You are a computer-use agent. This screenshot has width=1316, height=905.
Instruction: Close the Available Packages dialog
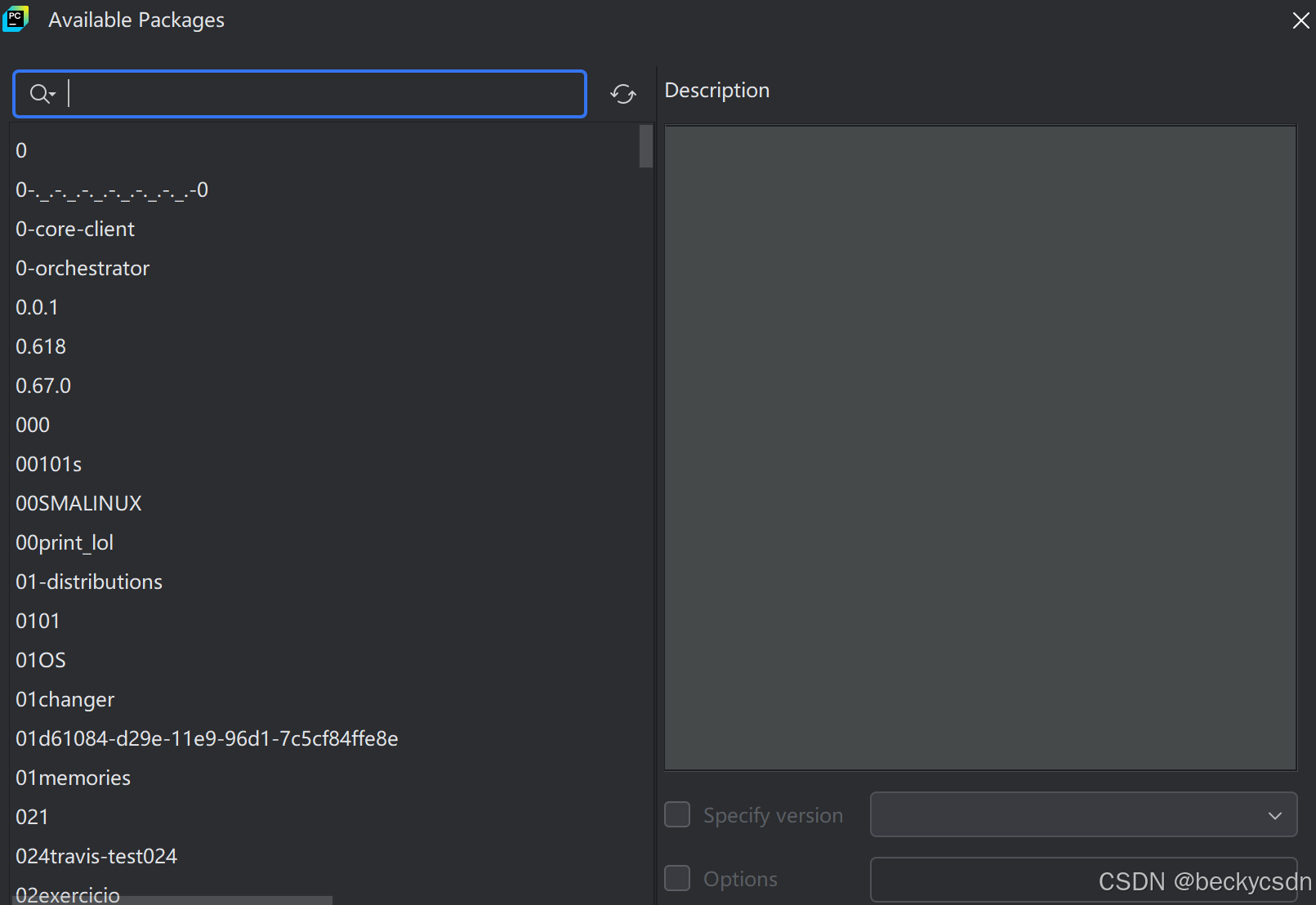[1300, 20]
